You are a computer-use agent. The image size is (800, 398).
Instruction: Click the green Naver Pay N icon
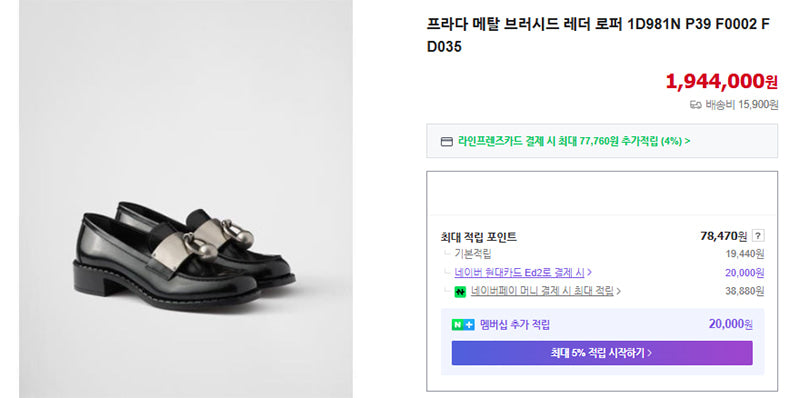tap(460, 292)
